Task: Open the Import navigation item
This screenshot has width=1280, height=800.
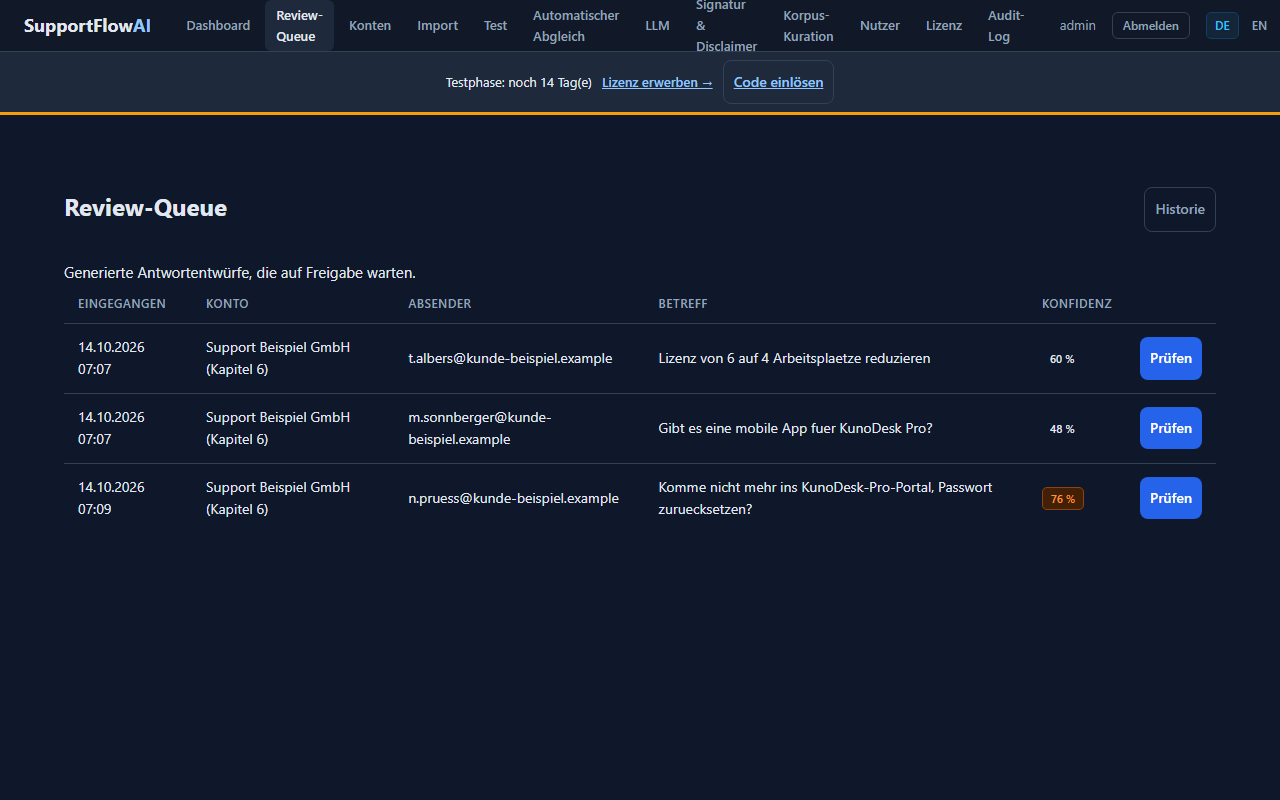Action: click(x=438, y=26)
